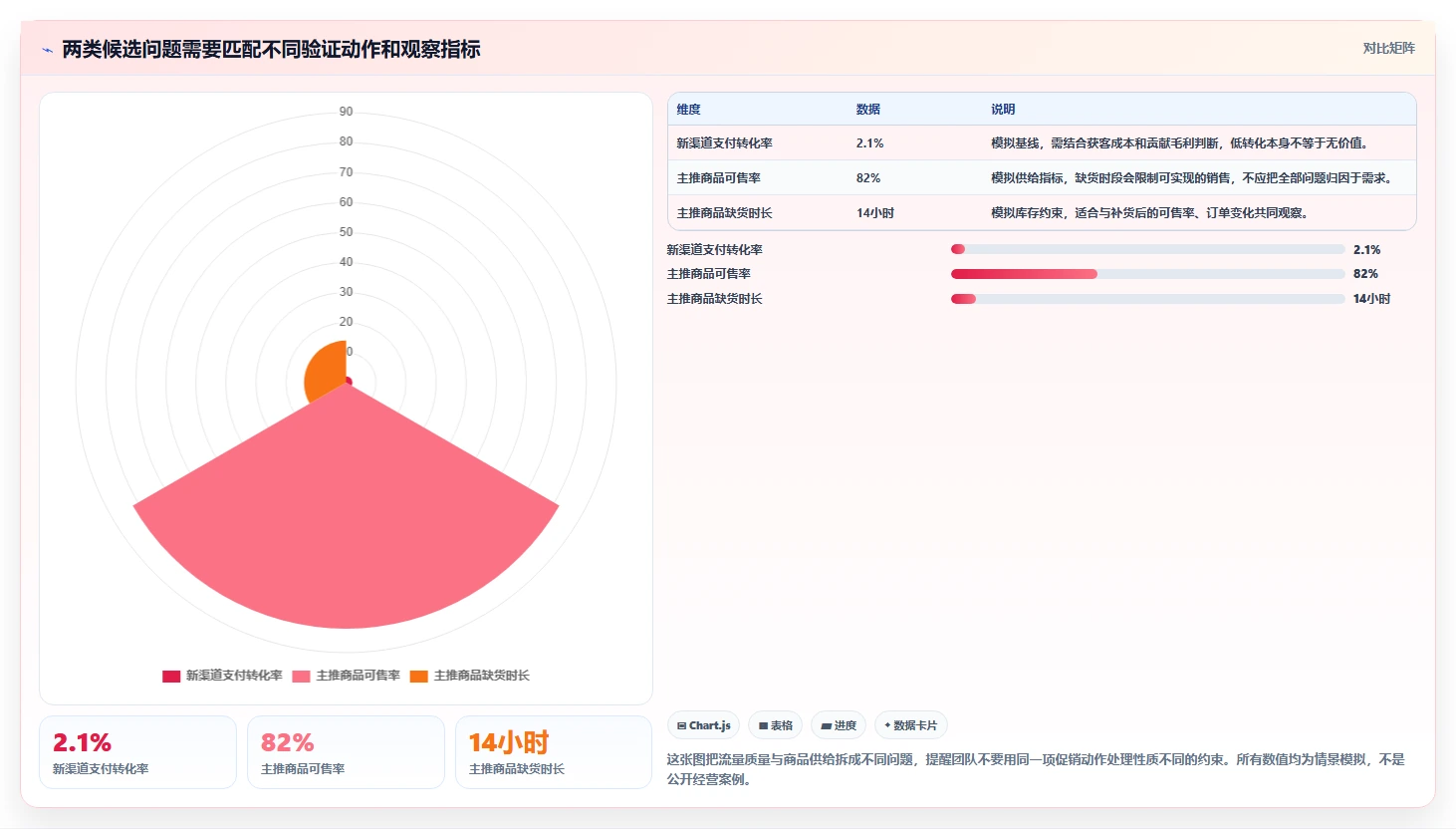Select the 数据卡片 tag chip
Viewport: 1456px width, 829px height.
tap(910, 725)
